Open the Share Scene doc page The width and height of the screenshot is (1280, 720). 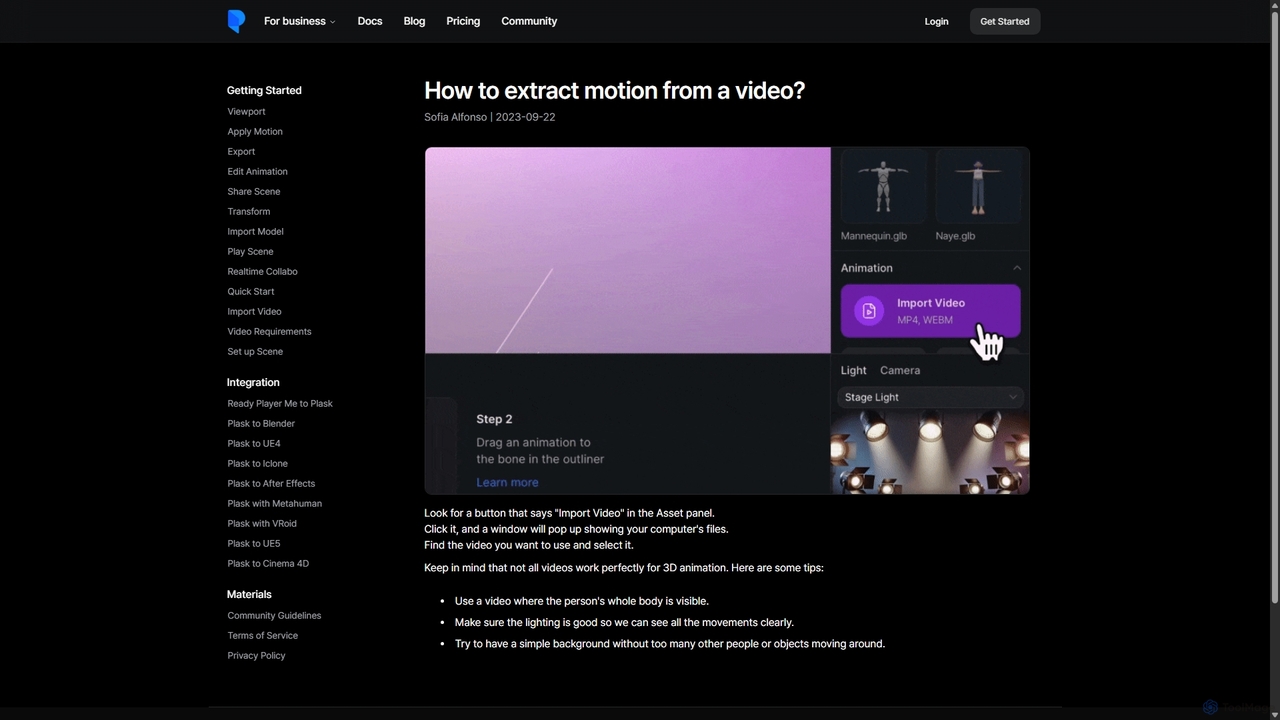[x=254, y=192]
